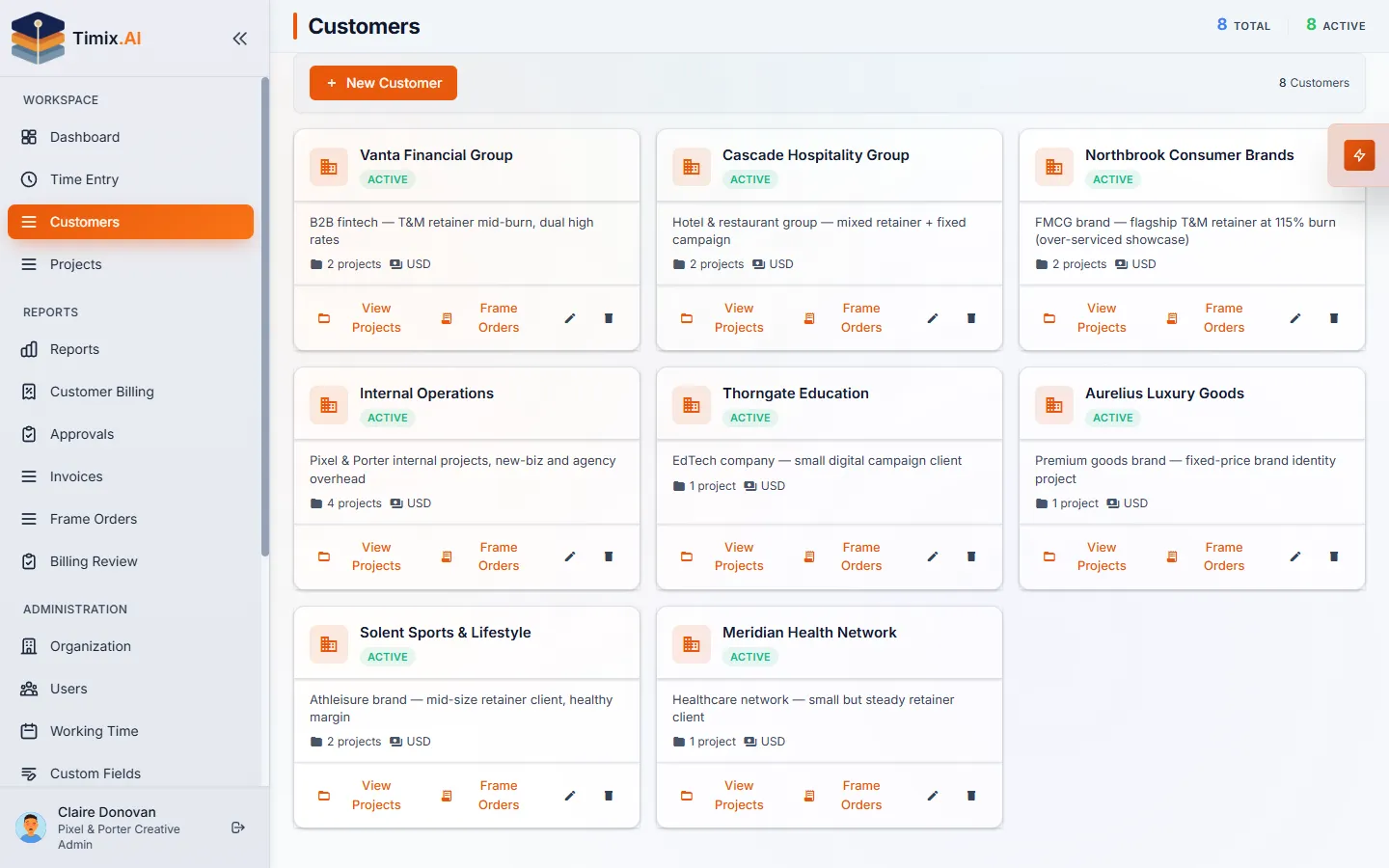Click the ACTIVE badge under Internal Operations
1389x868 pixels.
coord(388,418)
